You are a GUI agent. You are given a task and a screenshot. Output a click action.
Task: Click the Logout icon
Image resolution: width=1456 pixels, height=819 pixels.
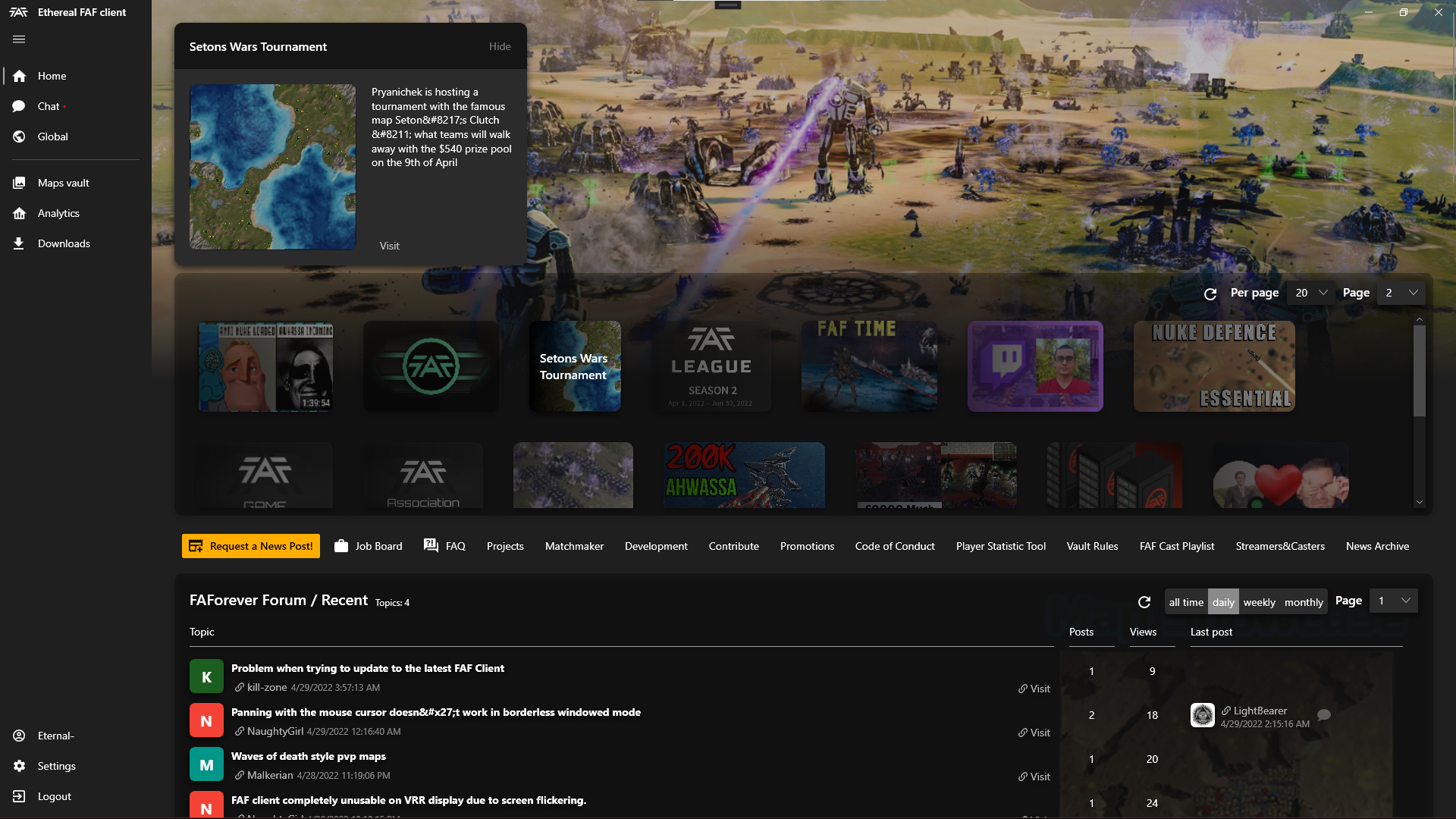pyautogui.click(x=19, y=796)
